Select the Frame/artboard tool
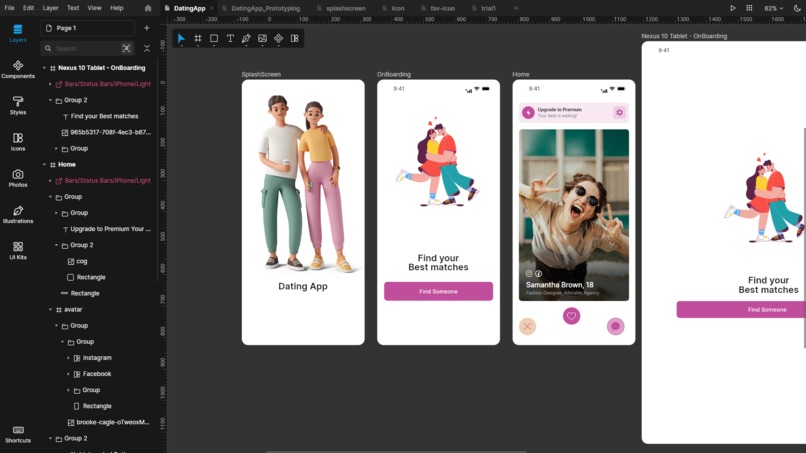 197,39
